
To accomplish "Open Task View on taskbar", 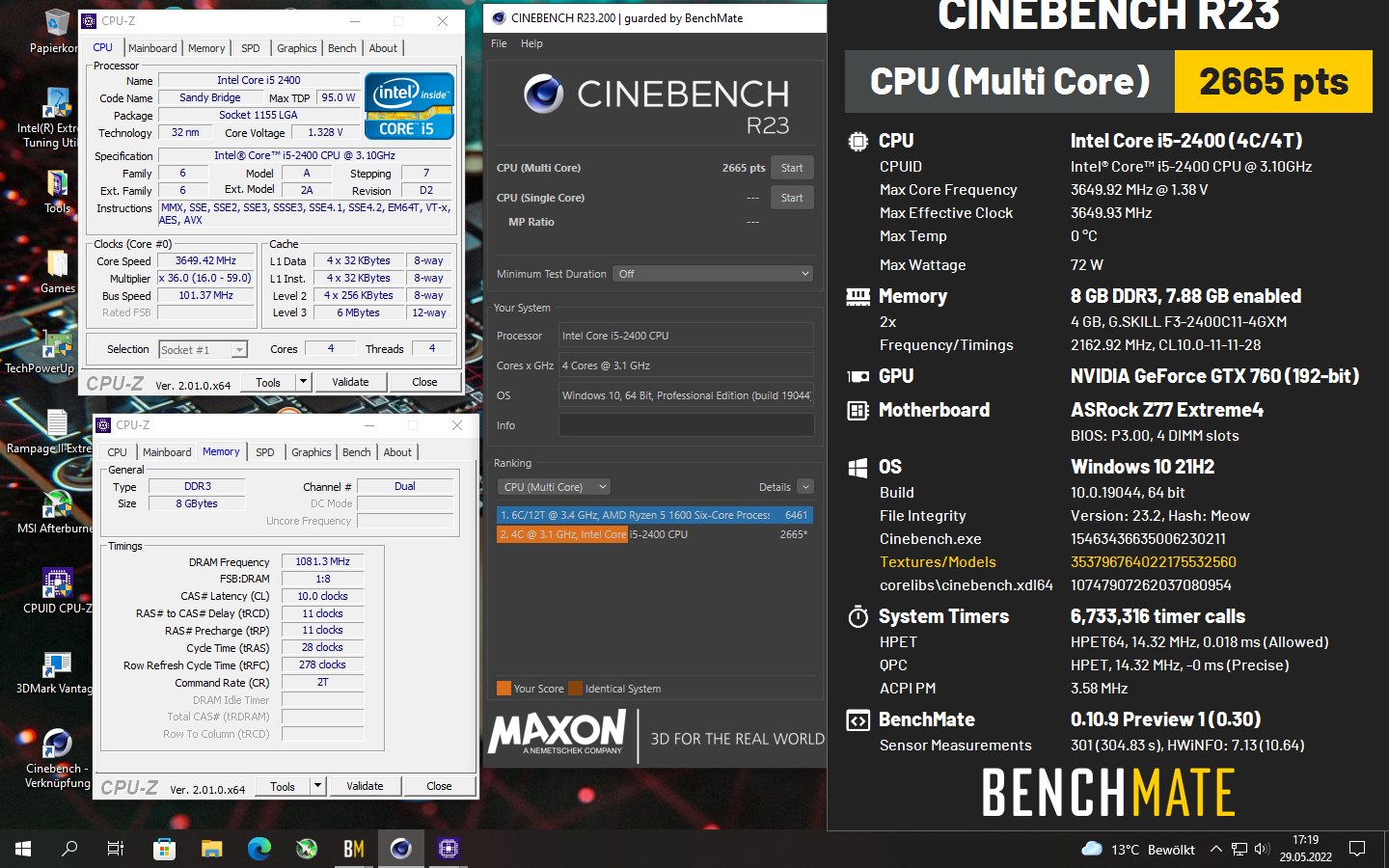I will [116, 849].
